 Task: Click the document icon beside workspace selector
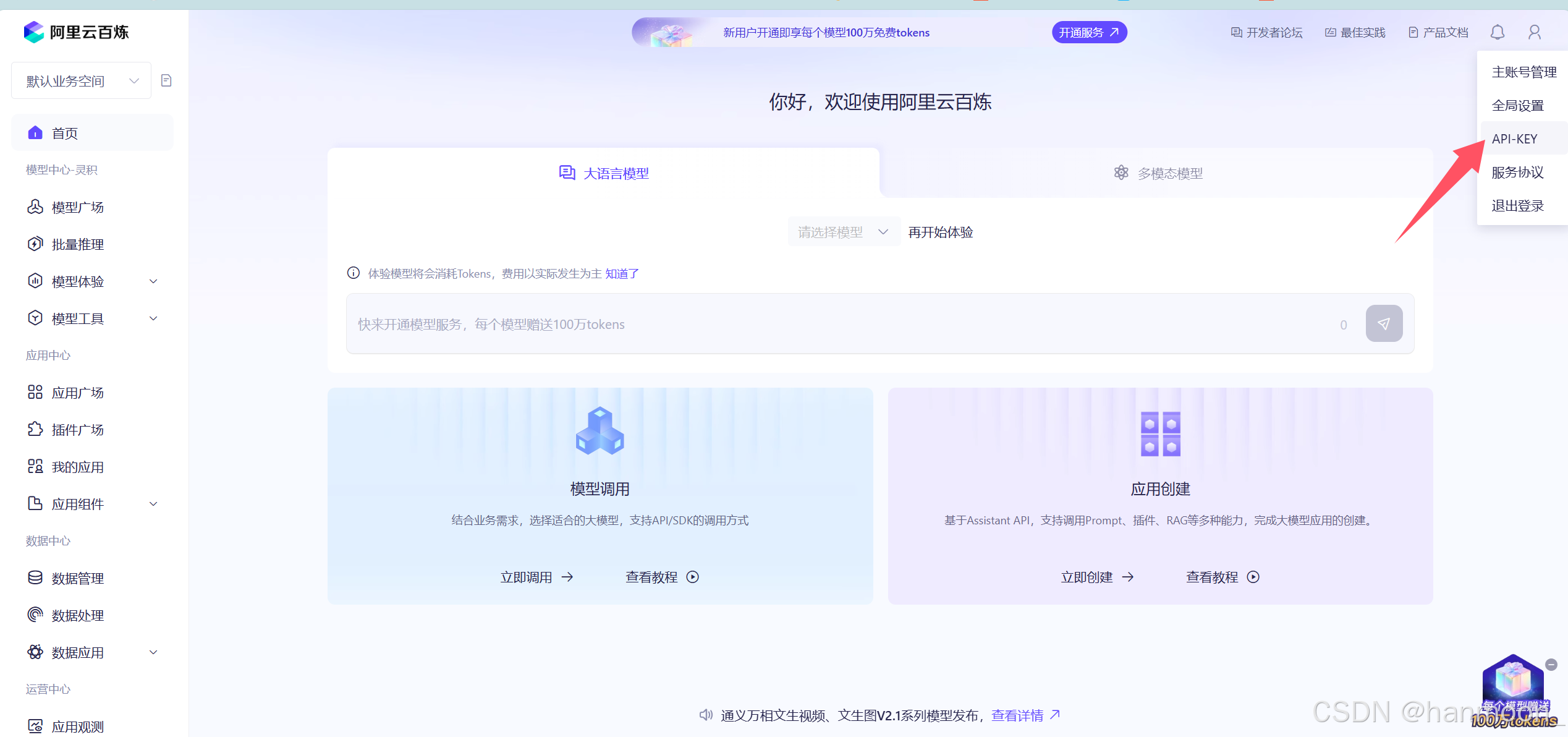pyautogui.click(x=166, y=80)
